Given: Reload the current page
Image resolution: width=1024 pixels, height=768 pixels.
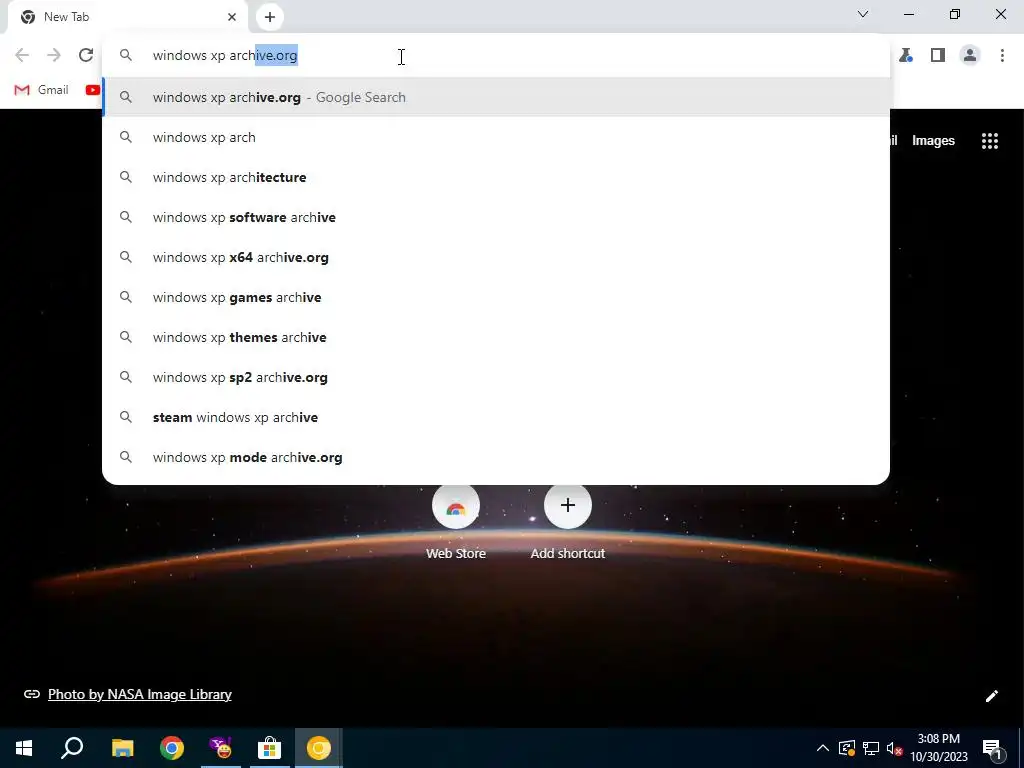Looking at the screenshot, I should coord(86,56).
